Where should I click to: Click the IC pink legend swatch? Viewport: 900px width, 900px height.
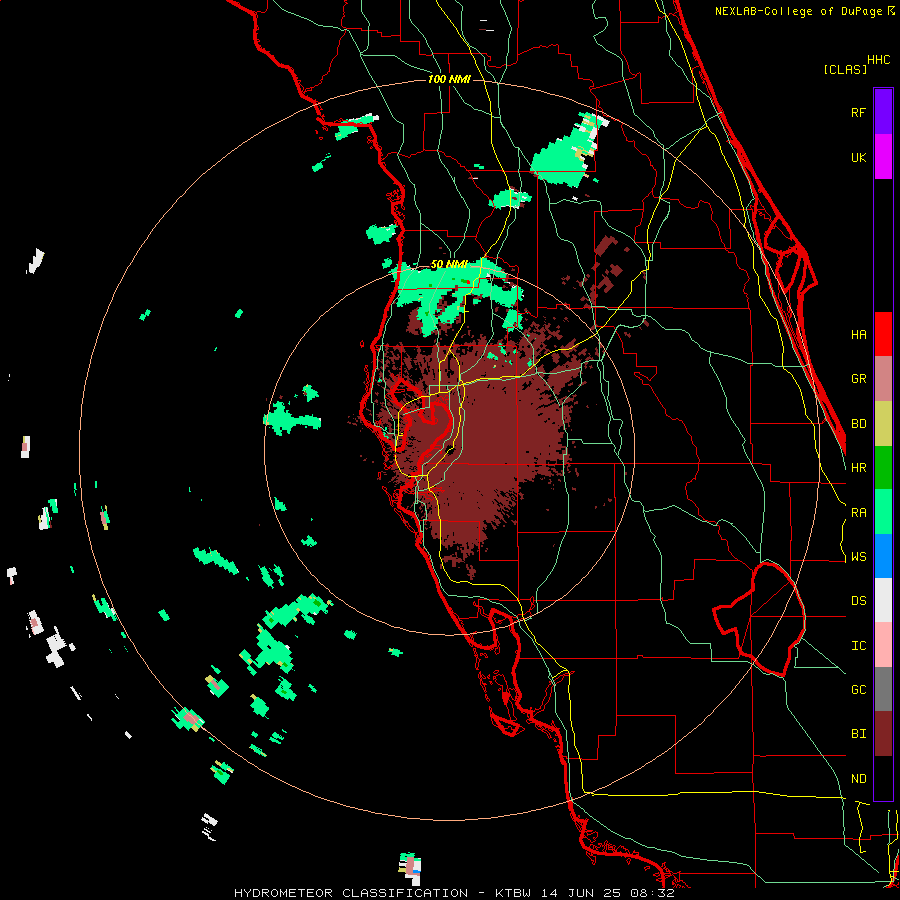883,645
